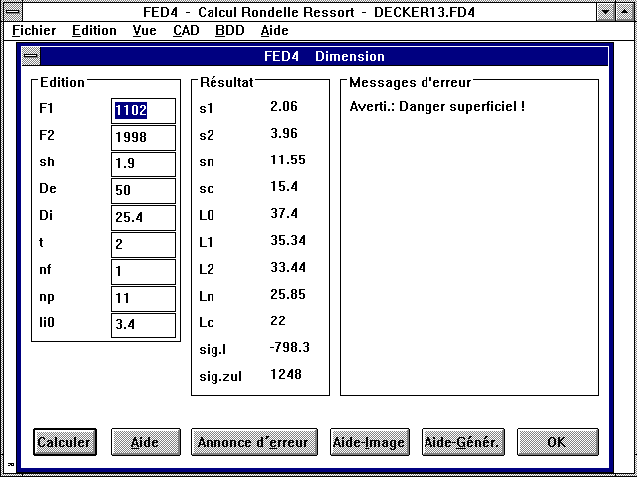Image resolution: width=637 pixels, height=478 pixels.
Task: Confirm the dialog with OK
Action: 557,442
